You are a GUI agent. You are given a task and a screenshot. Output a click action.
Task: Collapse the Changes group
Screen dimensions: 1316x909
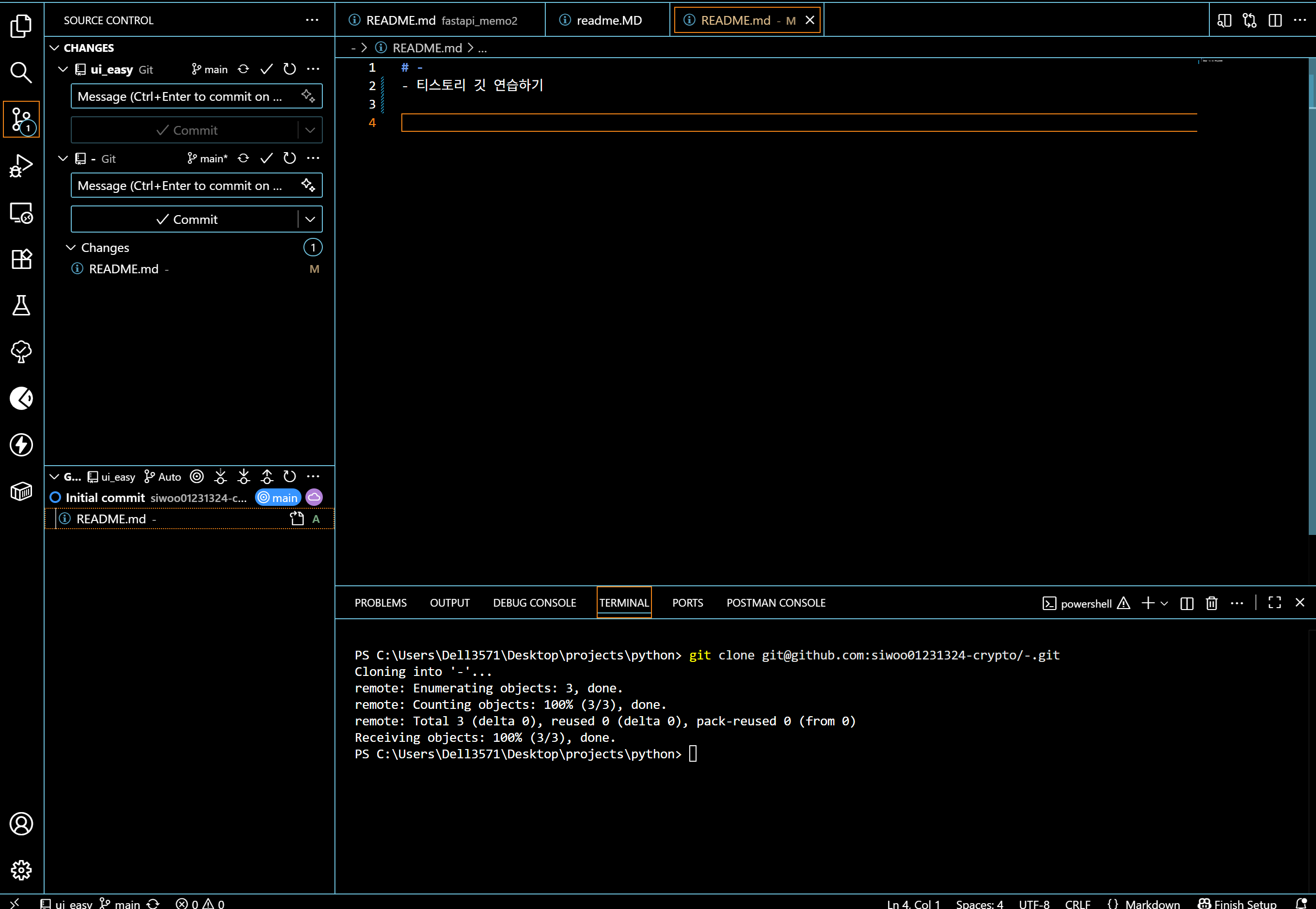point(71,248)
